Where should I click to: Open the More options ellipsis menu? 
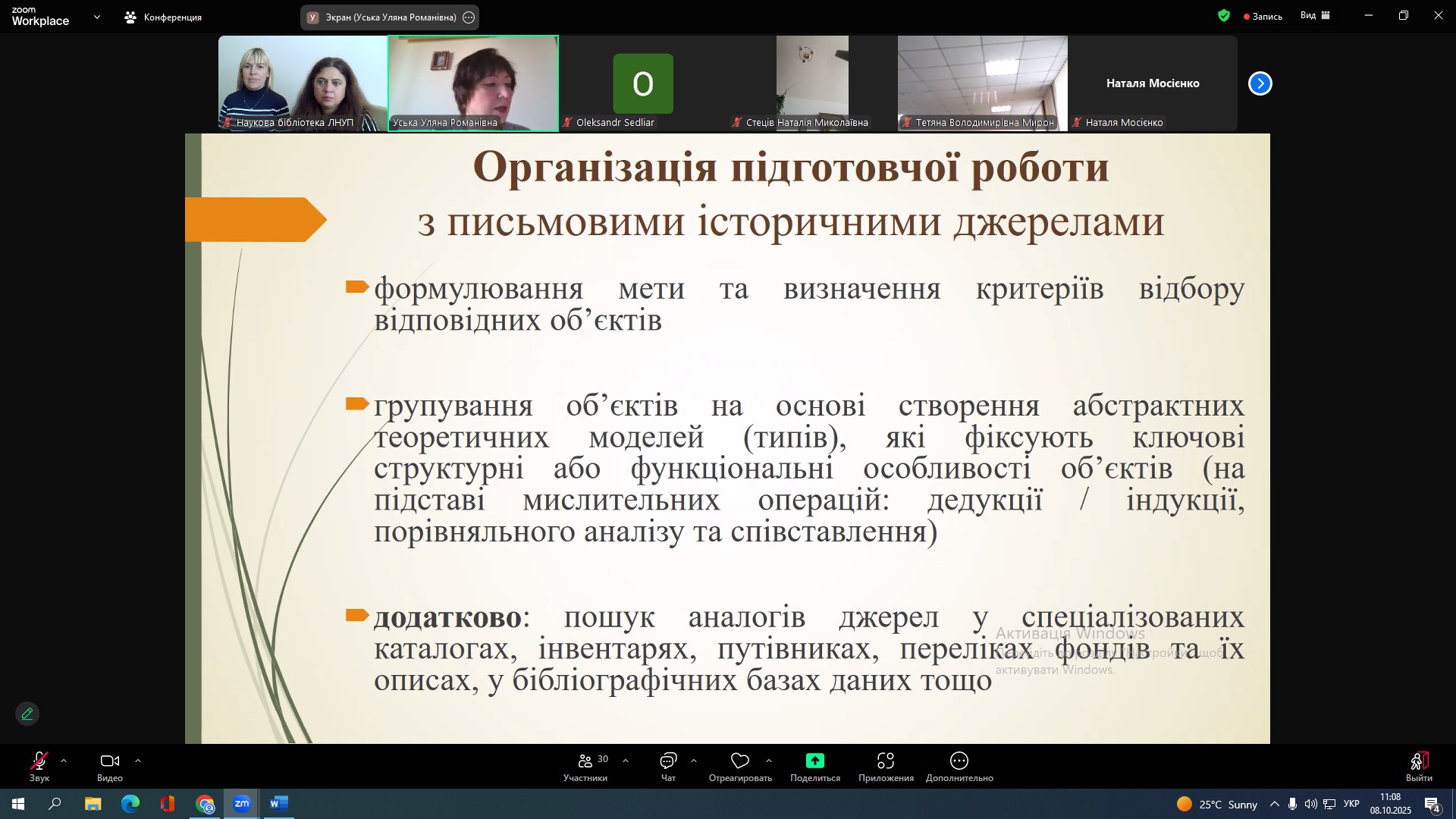pos(959,761)
